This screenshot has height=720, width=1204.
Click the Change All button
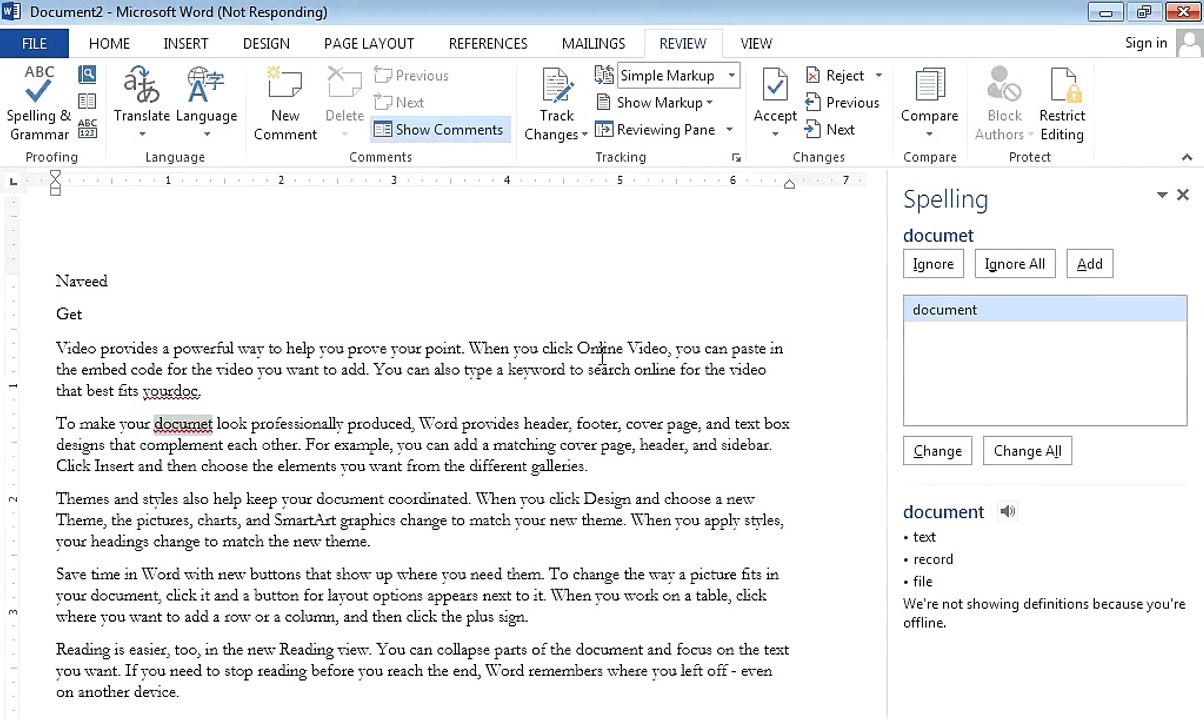[x=1027, y=451]
